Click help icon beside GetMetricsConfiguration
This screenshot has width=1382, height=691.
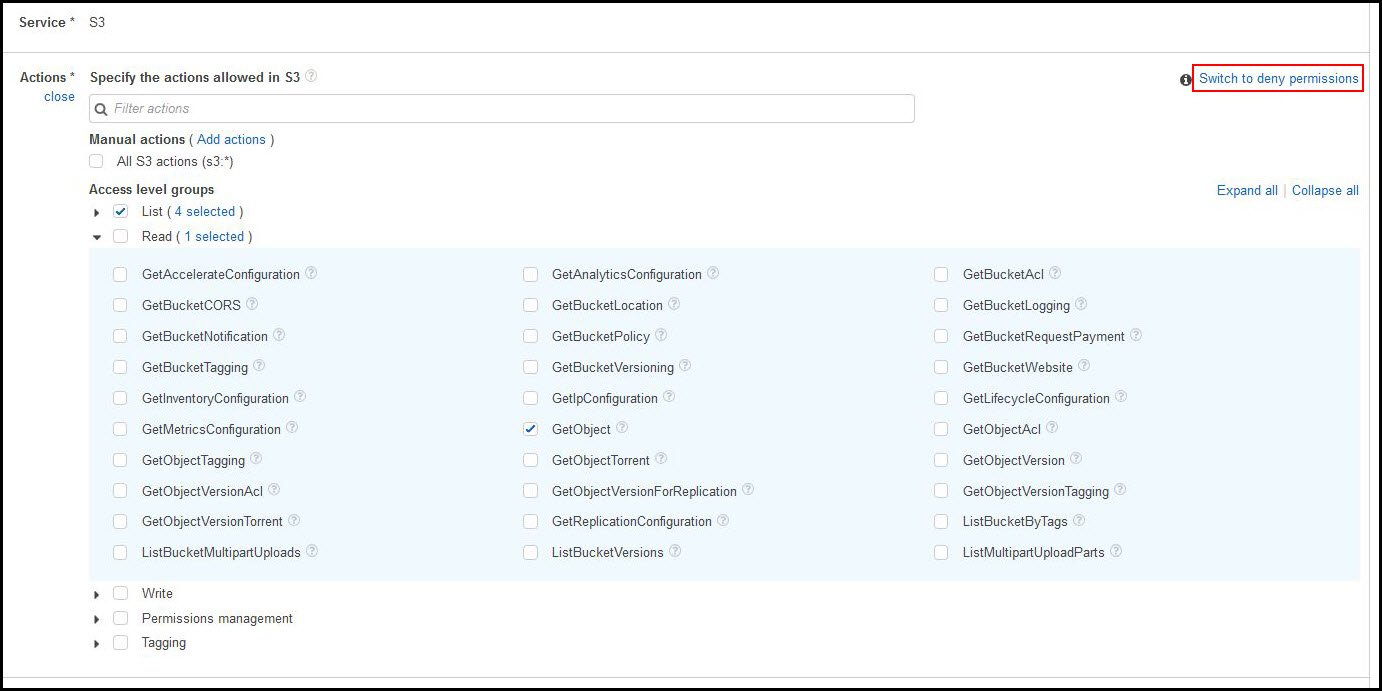coord(292,428)
